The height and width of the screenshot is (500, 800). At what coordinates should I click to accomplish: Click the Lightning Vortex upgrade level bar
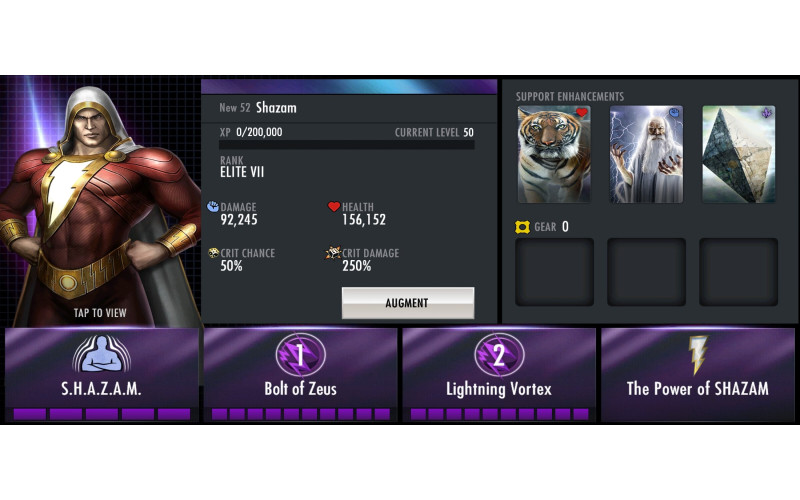click(499, 414)
